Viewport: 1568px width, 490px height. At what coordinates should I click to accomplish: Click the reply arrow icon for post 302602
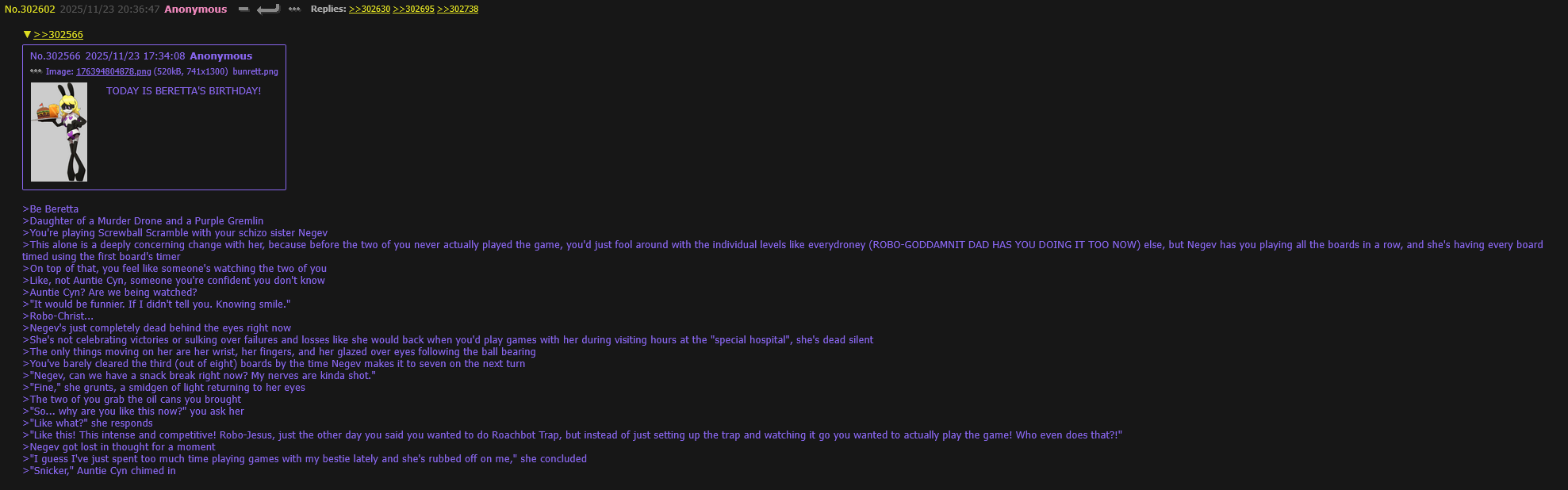268,10
